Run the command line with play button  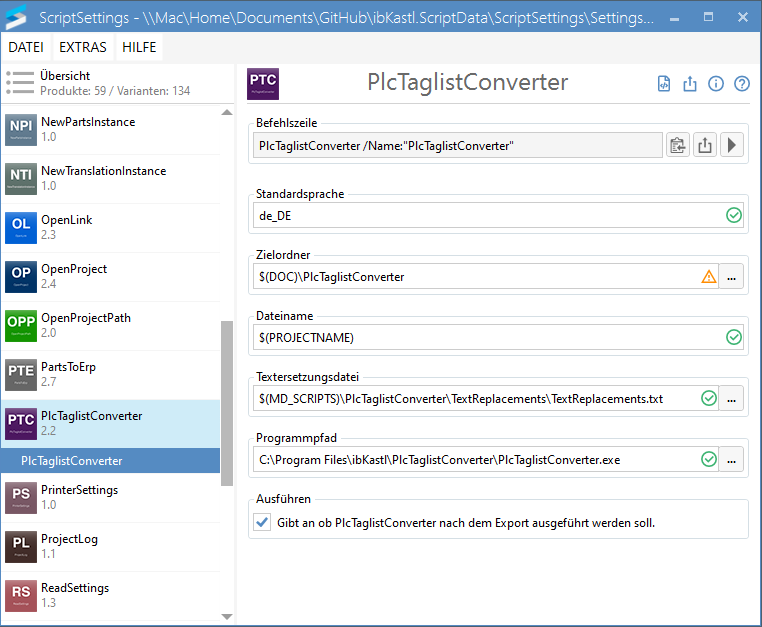732,146
